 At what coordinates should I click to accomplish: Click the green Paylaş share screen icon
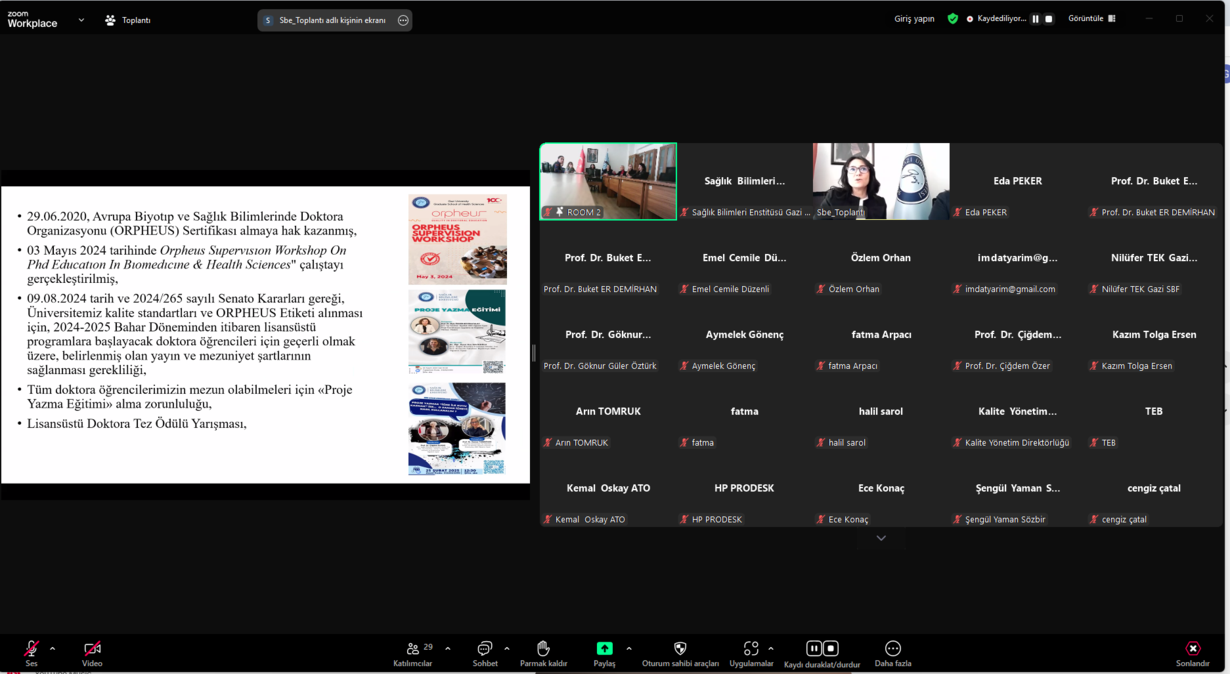coord(604,648)
